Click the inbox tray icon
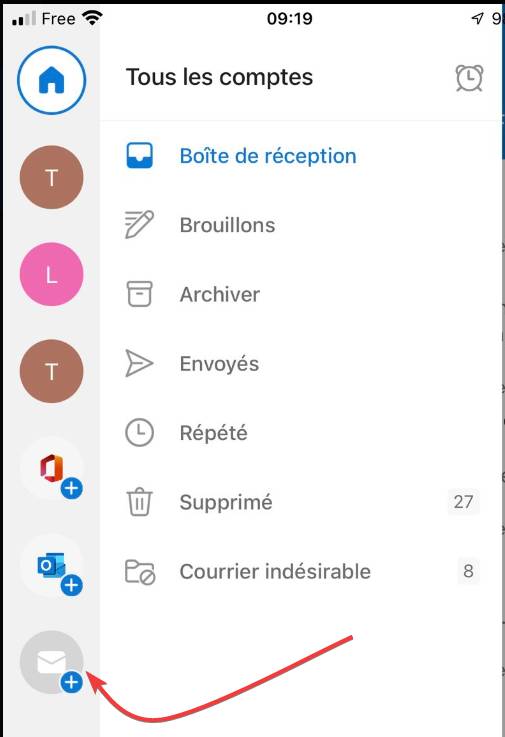This screenshot has height=737, width=505. tap(139, 156)
